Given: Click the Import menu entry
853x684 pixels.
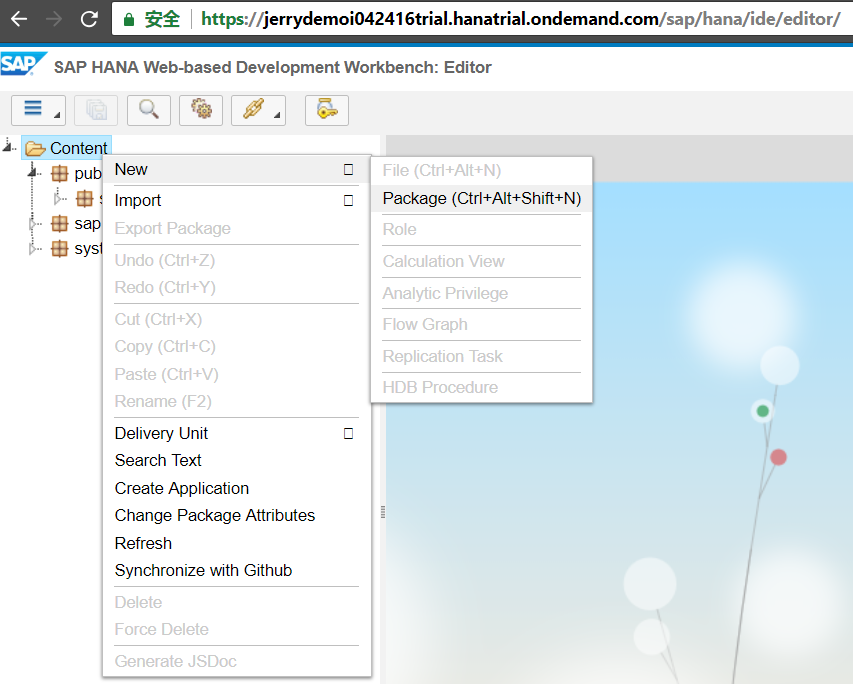Looking at the screenshot, I should 237,200.
